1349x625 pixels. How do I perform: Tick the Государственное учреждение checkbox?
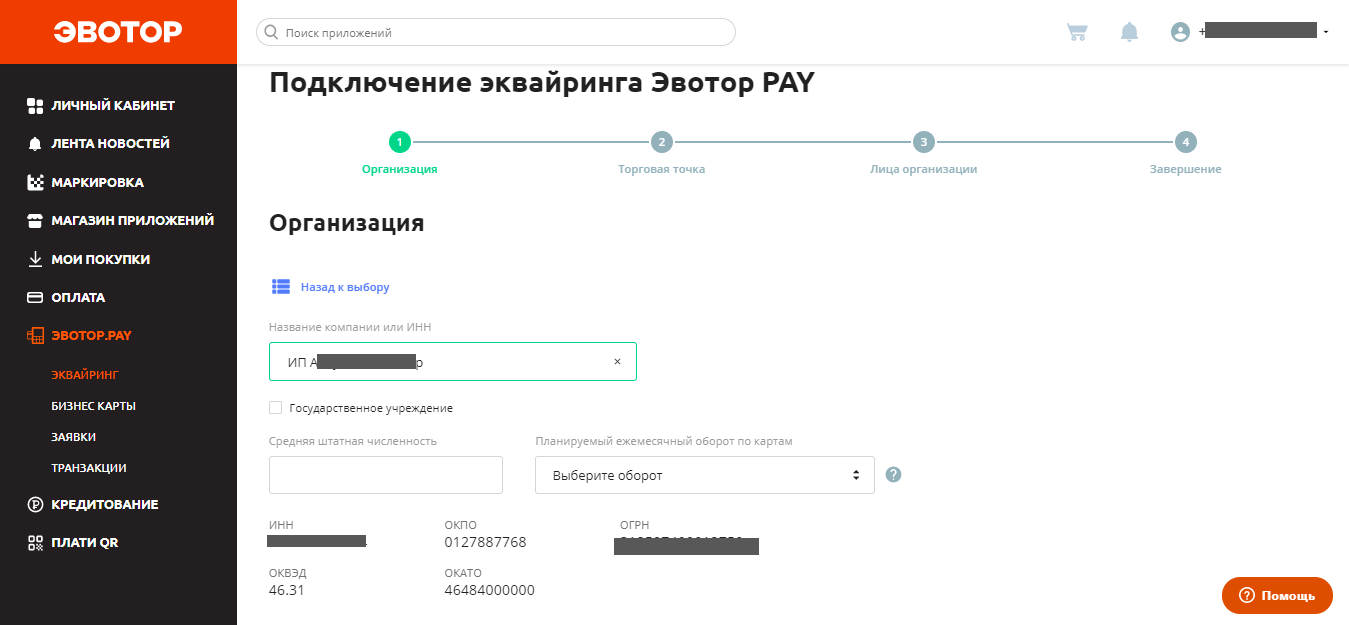(276, 408)
